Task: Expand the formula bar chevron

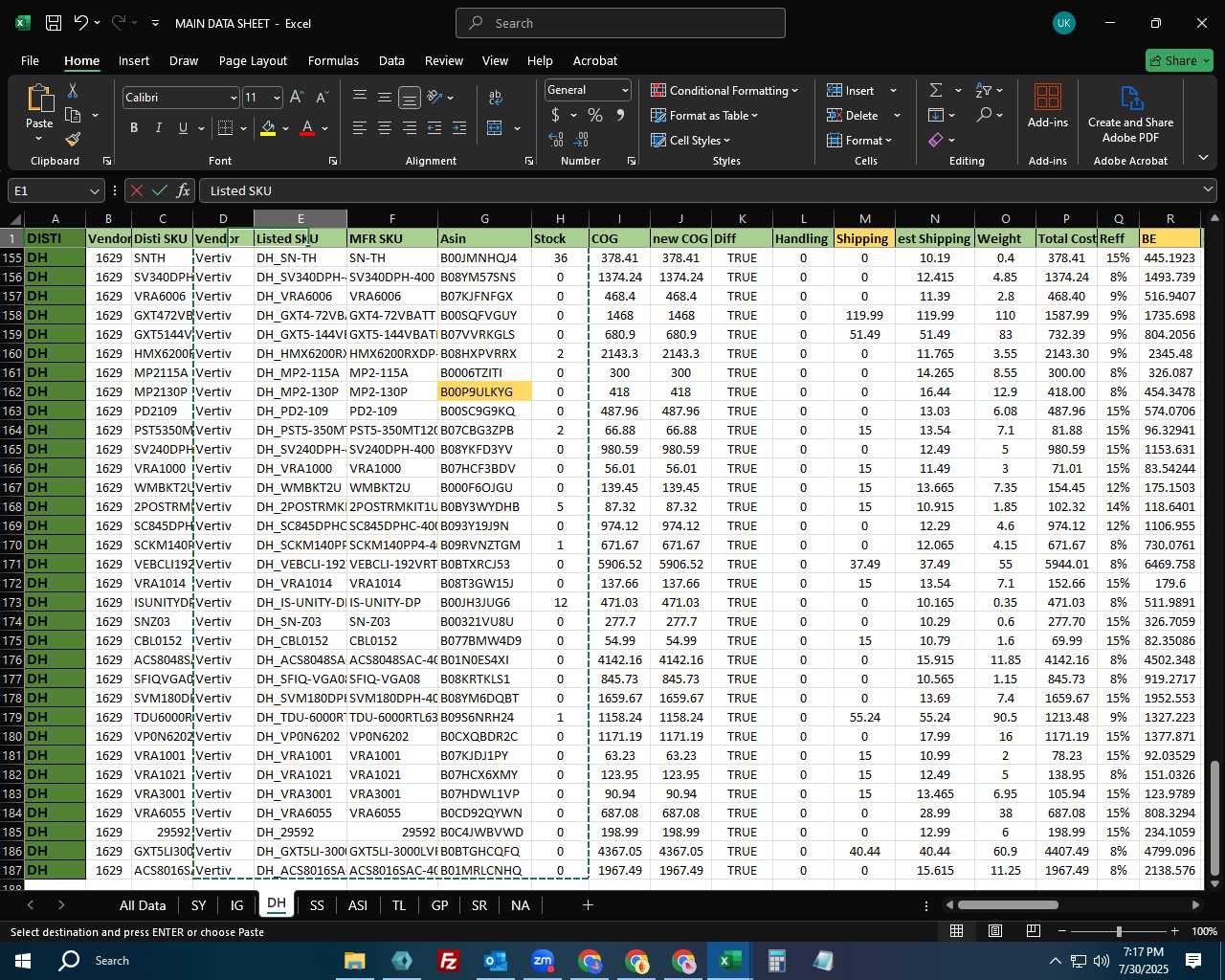Action: coord(1208,190)
